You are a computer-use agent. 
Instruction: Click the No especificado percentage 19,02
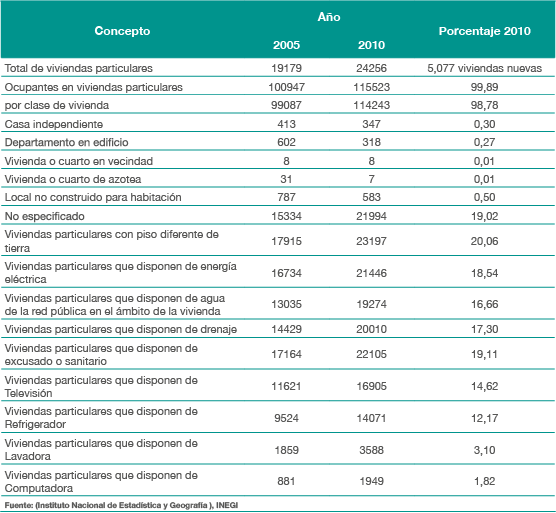(x=484, y=216)
